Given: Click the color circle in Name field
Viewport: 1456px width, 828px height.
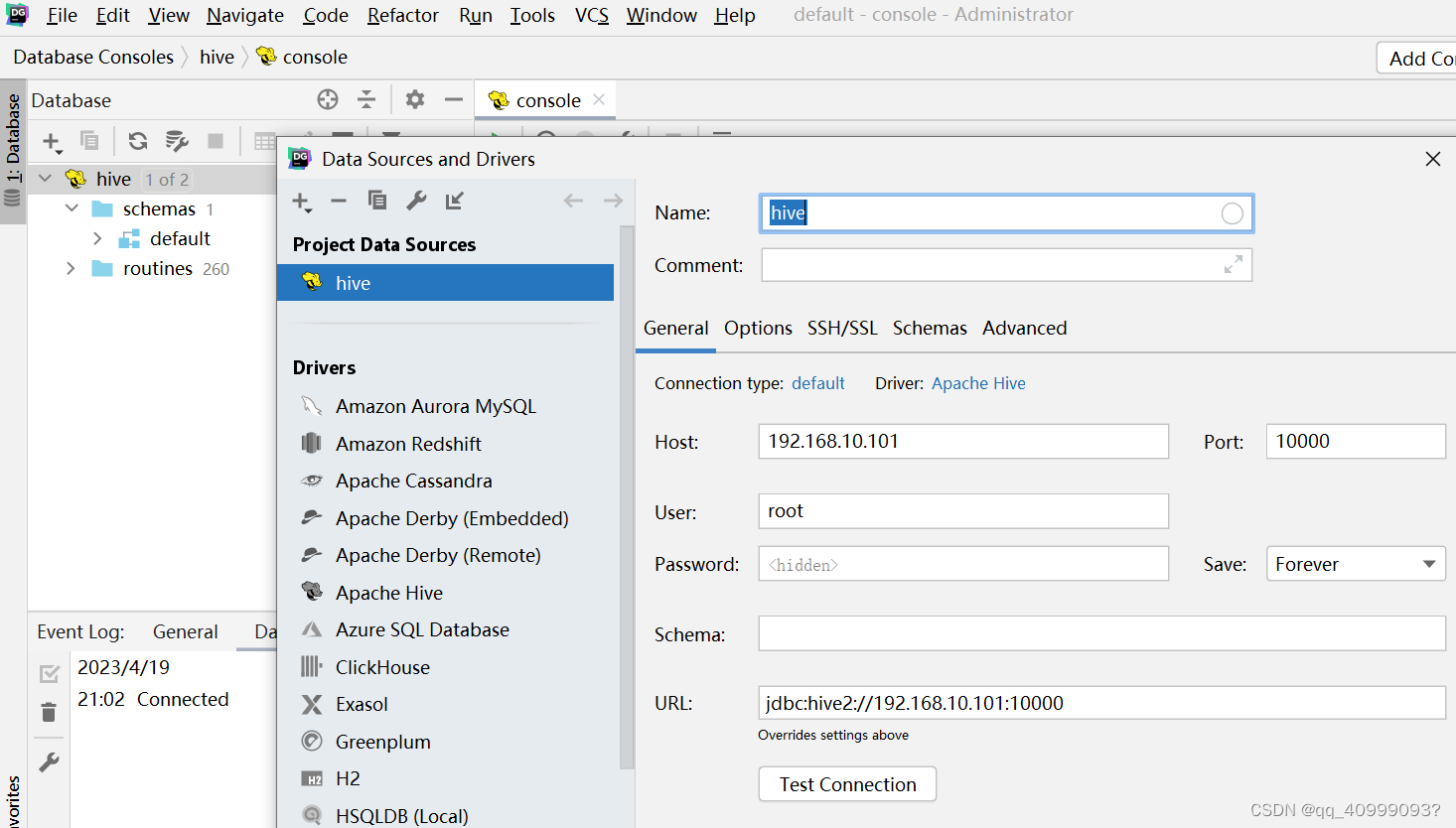Looking at the screenshot, I should [x=1233, y=213].
